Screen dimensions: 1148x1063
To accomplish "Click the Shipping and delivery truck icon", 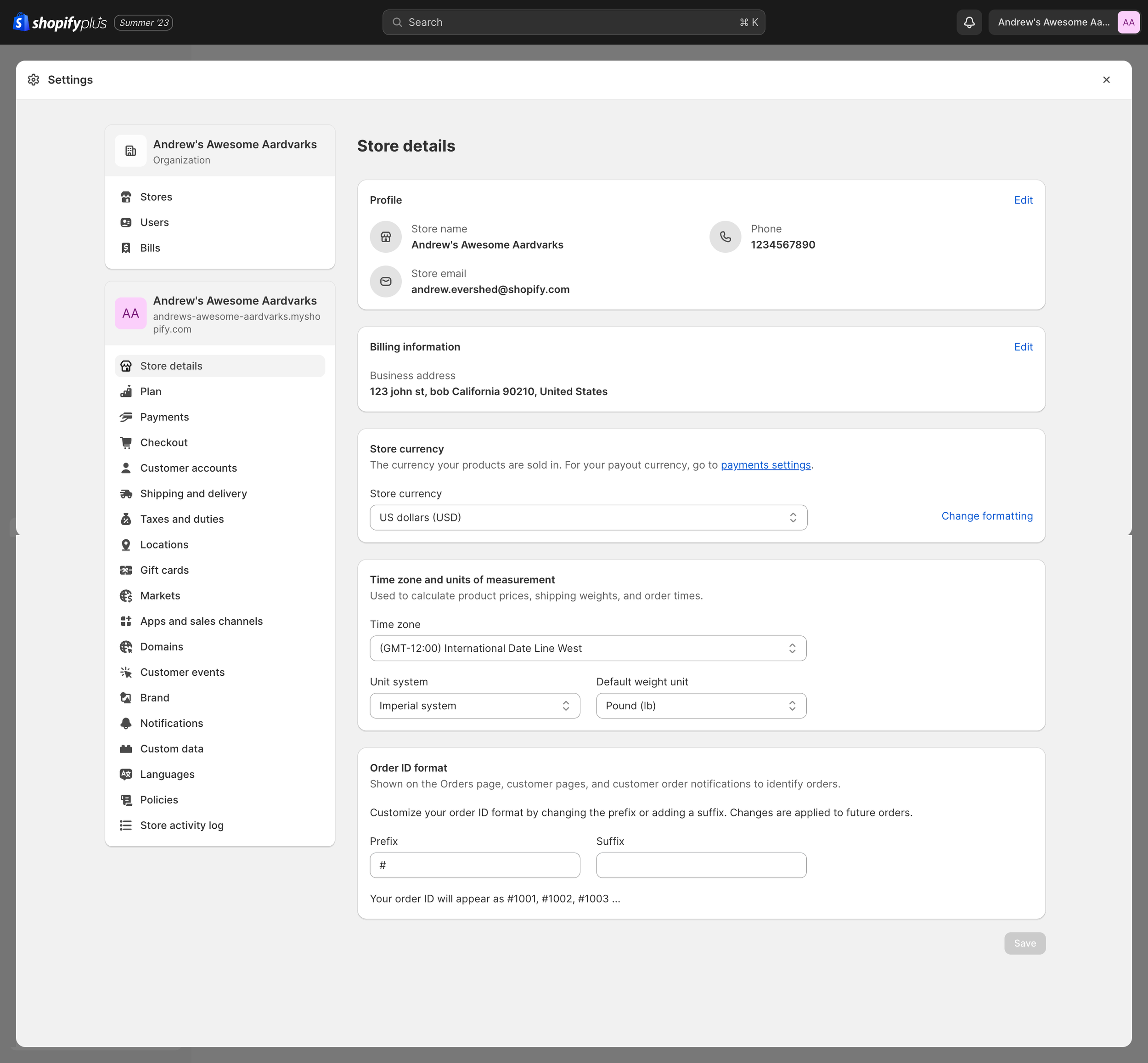I will pos(126,493).
